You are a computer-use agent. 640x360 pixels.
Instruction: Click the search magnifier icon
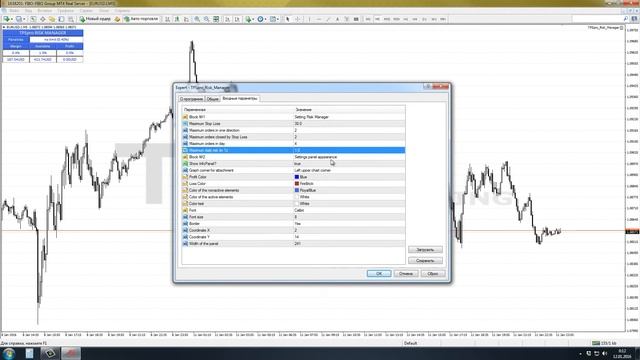pos(626,19)
